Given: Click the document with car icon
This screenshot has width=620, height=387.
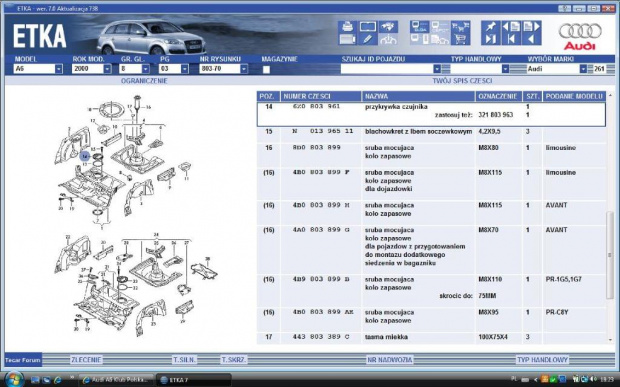Looking at the screenshot, I should tap(440, 39).
